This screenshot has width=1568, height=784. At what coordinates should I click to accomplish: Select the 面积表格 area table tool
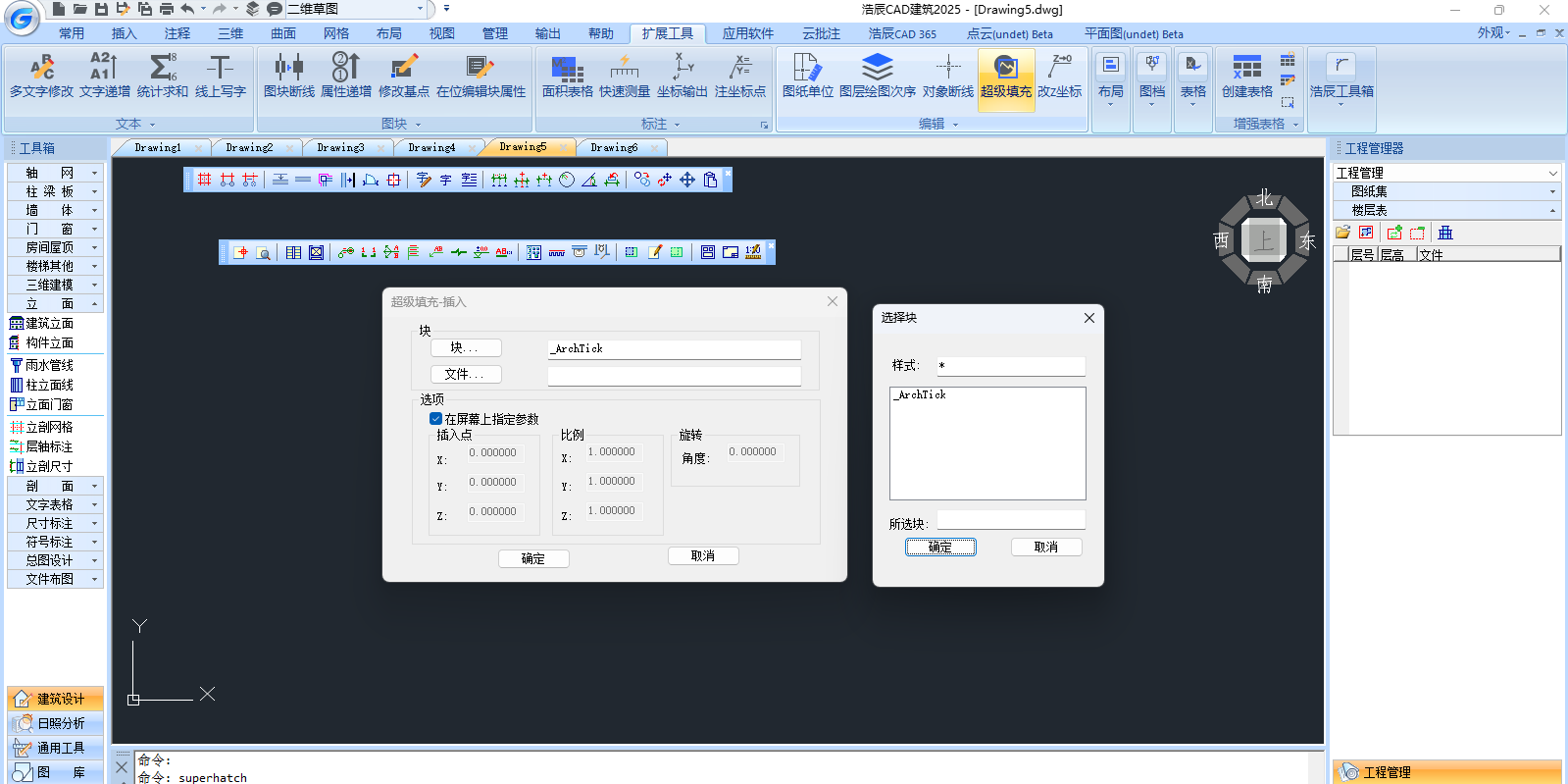tap(567, 77)
